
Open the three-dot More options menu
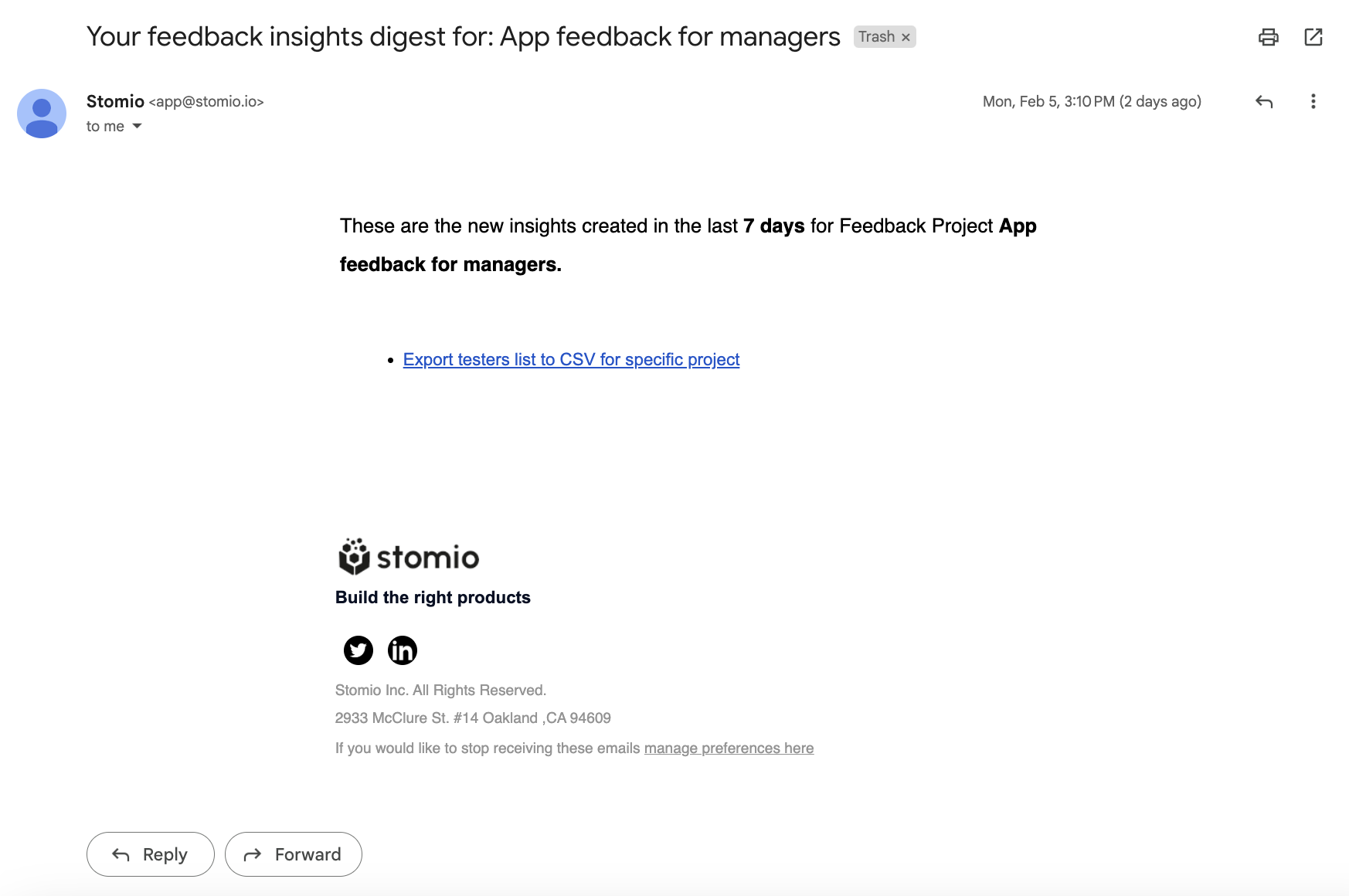(x=1313, y=102)
